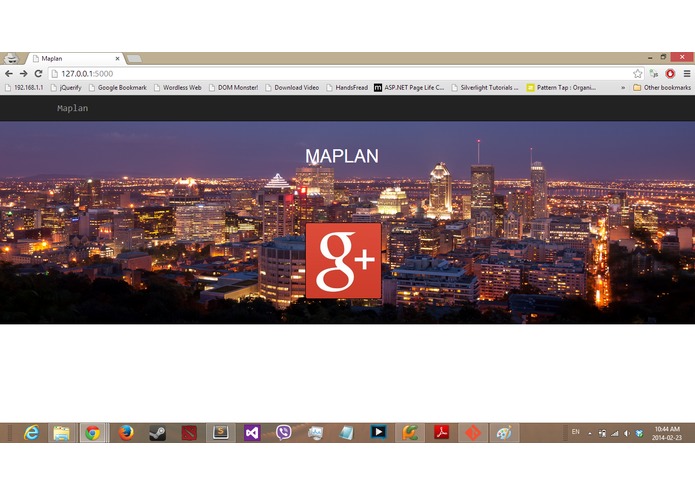The height and width of the screenshot is (494, 695).
Task: Open the Other bookmarks folder
Action: point(662,88)
